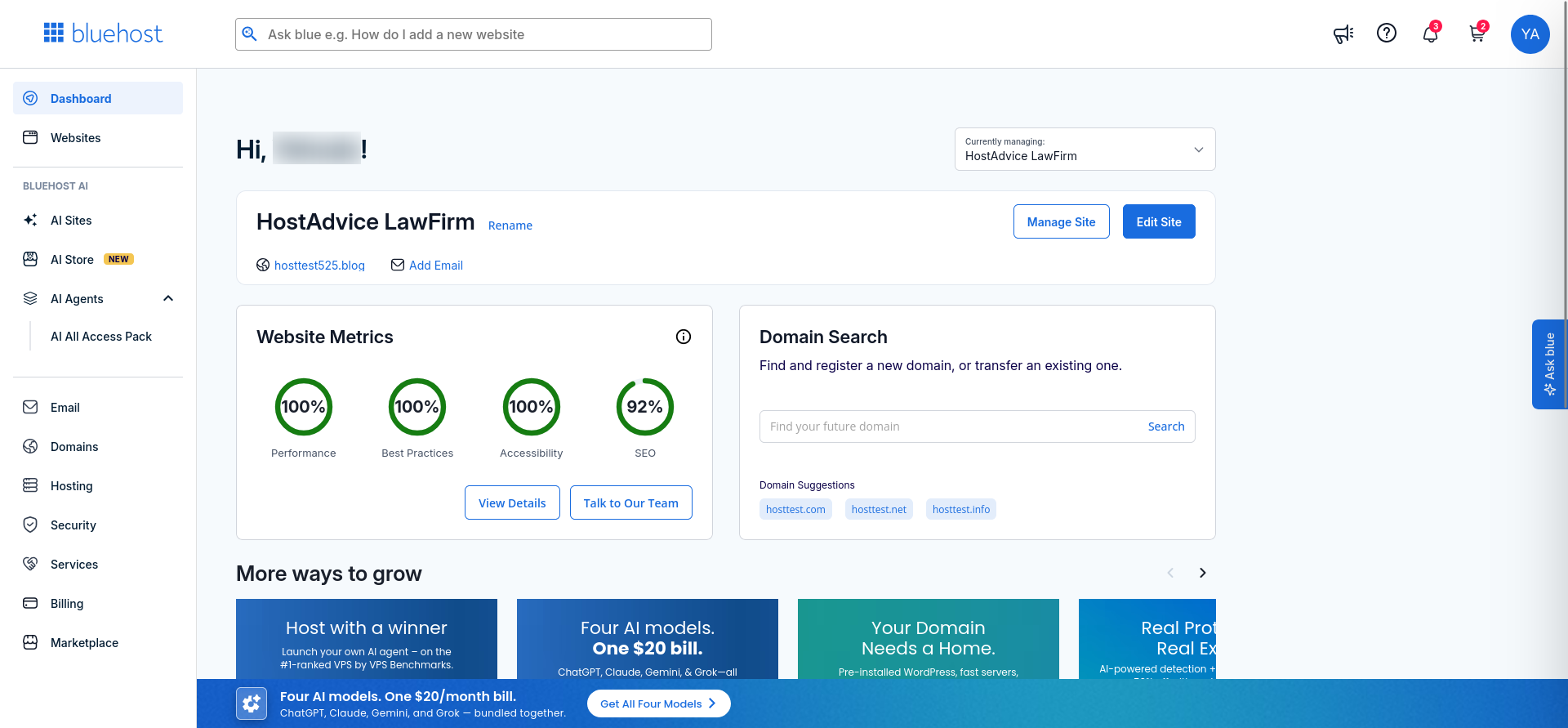Click the AI Agents layers icon
The height and width of the screenshot is (728, 1568).
(30, 298)
